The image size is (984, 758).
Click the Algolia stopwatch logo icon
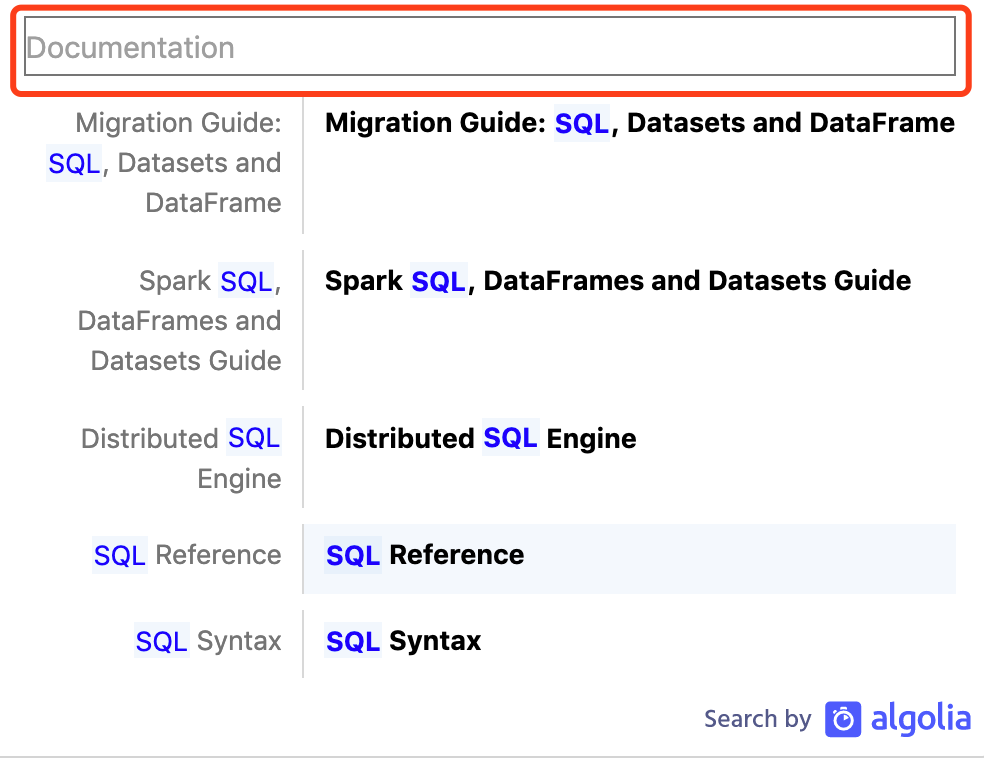[x=844, y=719]
